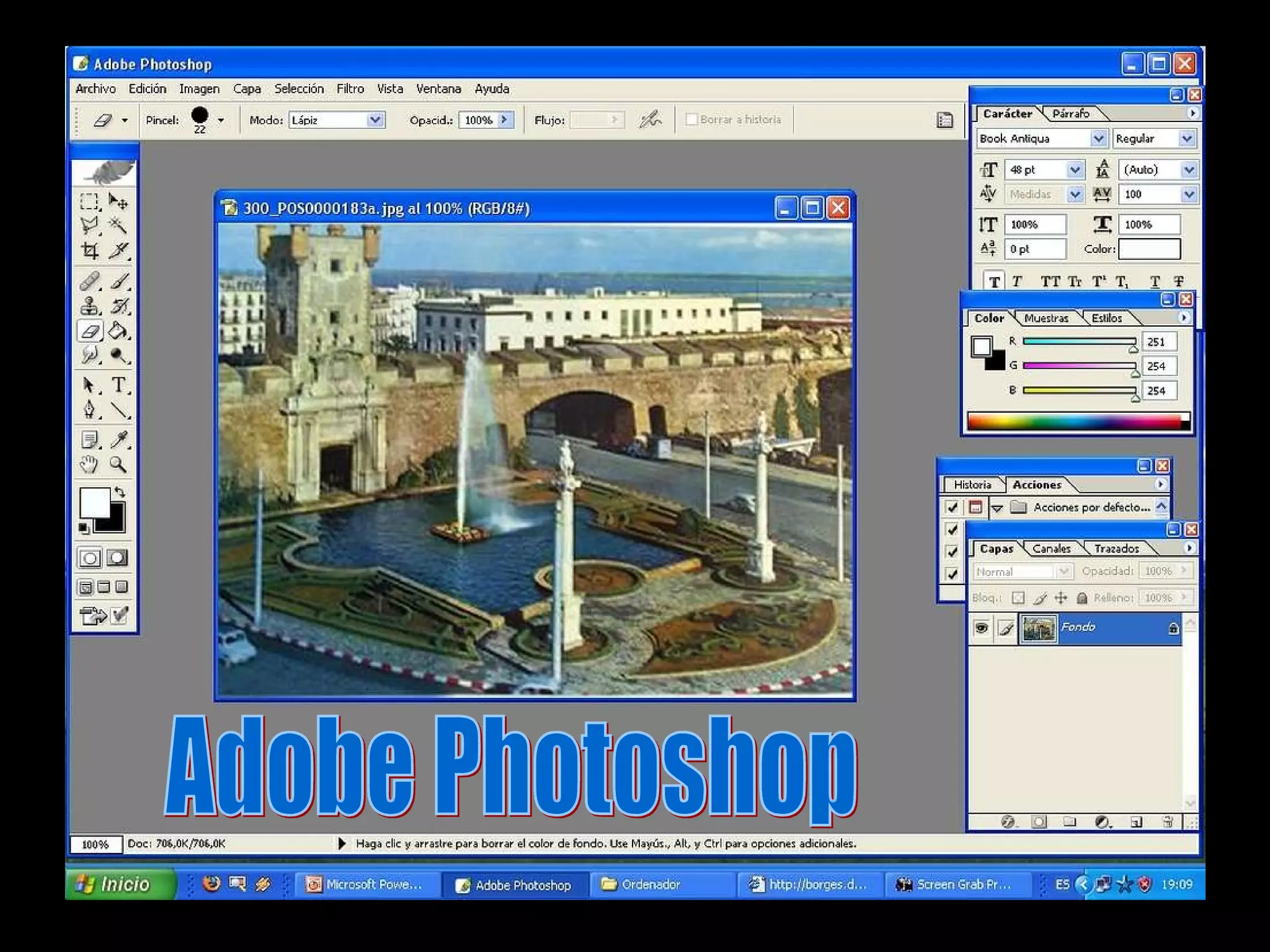
Task: Select the Pen tool
Action: click(90, 410)
